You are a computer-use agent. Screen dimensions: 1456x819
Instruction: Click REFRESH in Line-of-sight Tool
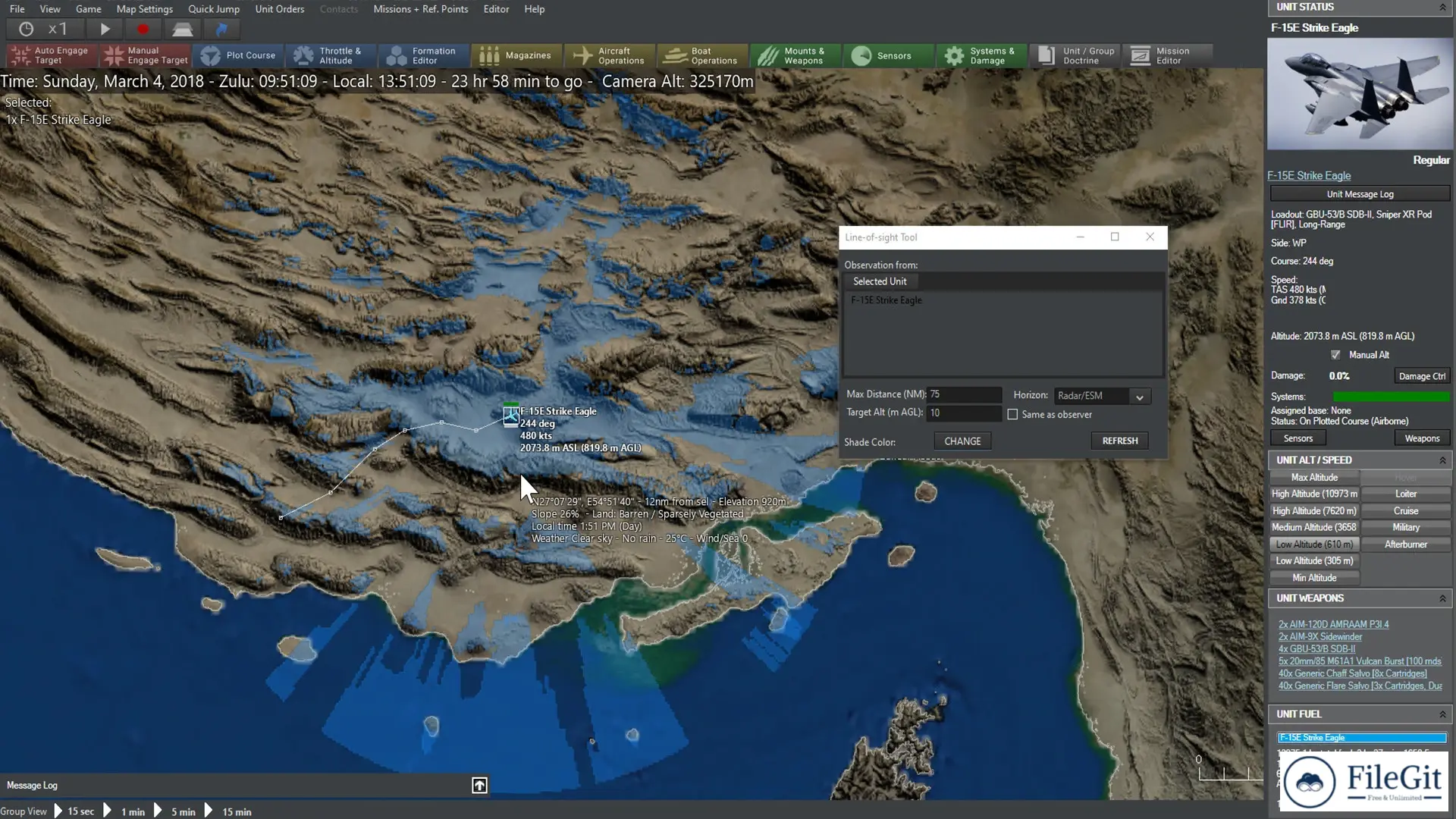point(1120,441)
